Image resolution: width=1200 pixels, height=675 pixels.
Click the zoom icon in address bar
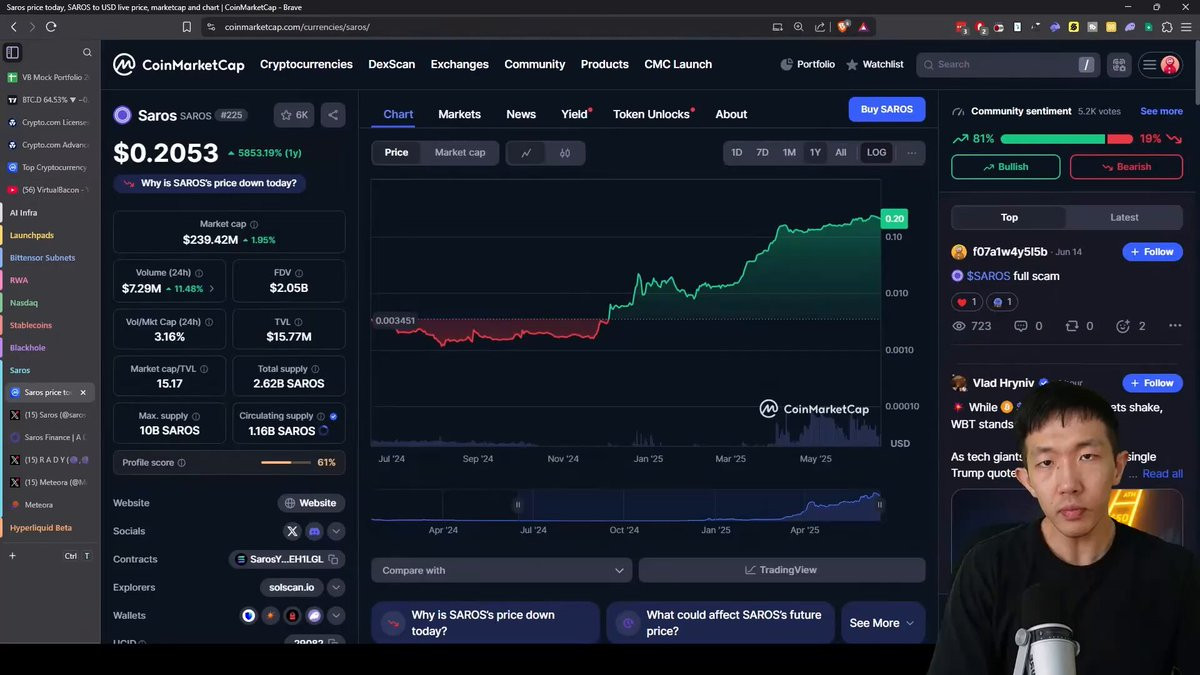point(798,27)
